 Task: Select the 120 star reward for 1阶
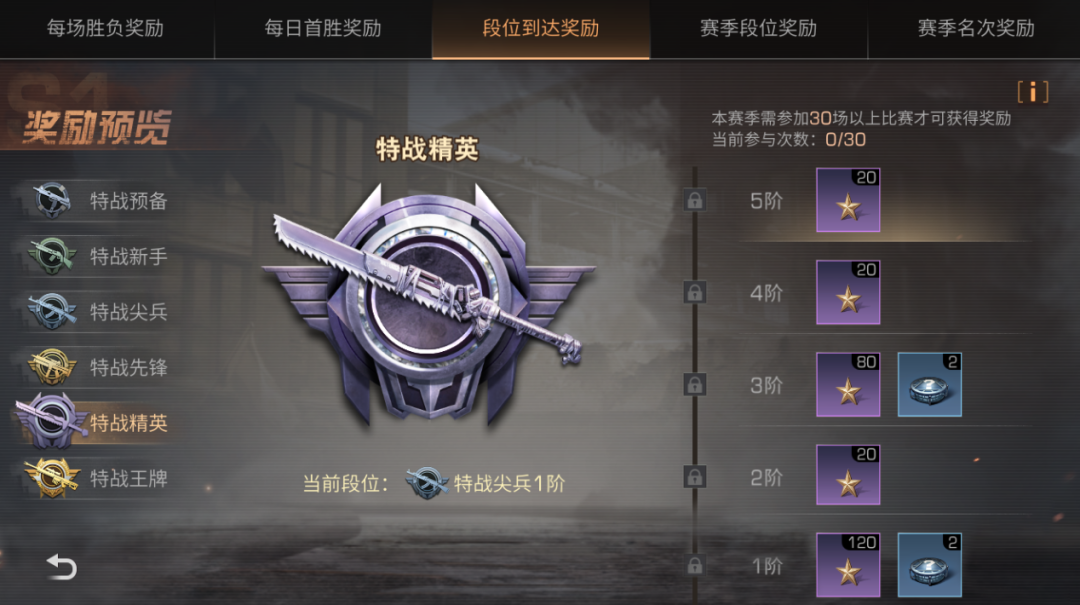(x=848, y=565)
